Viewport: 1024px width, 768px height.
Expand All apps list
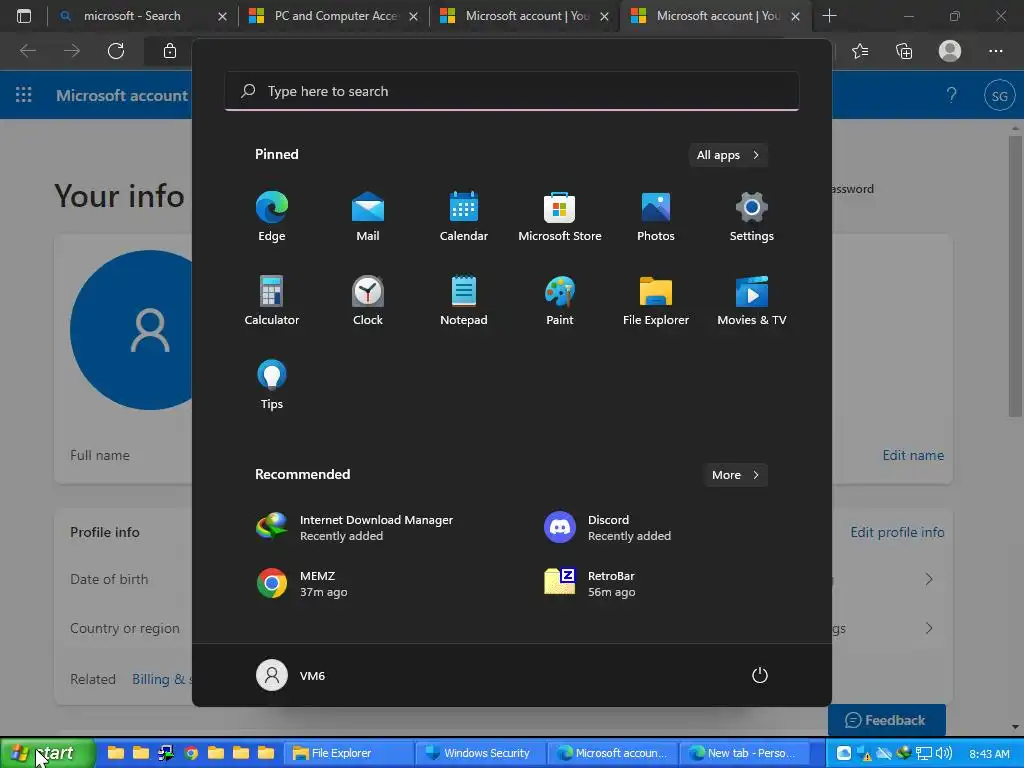(728, 155)
